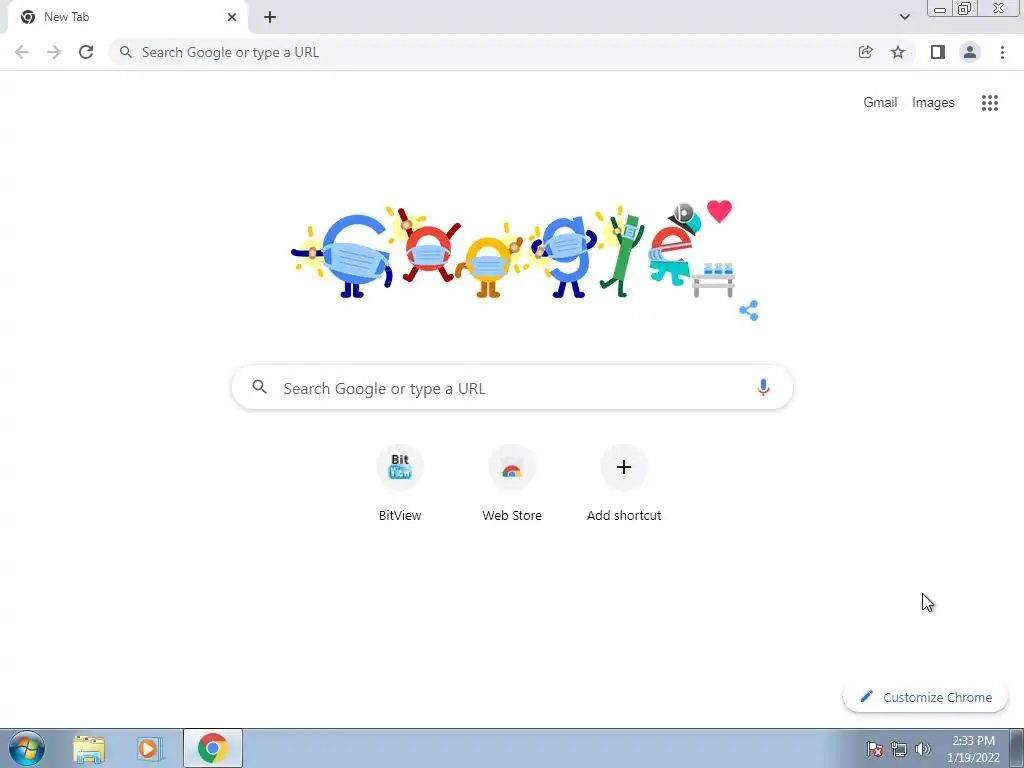Image resolution: width=1024 pixels, height=768 pixels.
Task: Click the Customize Chrome button
Action: [925, 697]
